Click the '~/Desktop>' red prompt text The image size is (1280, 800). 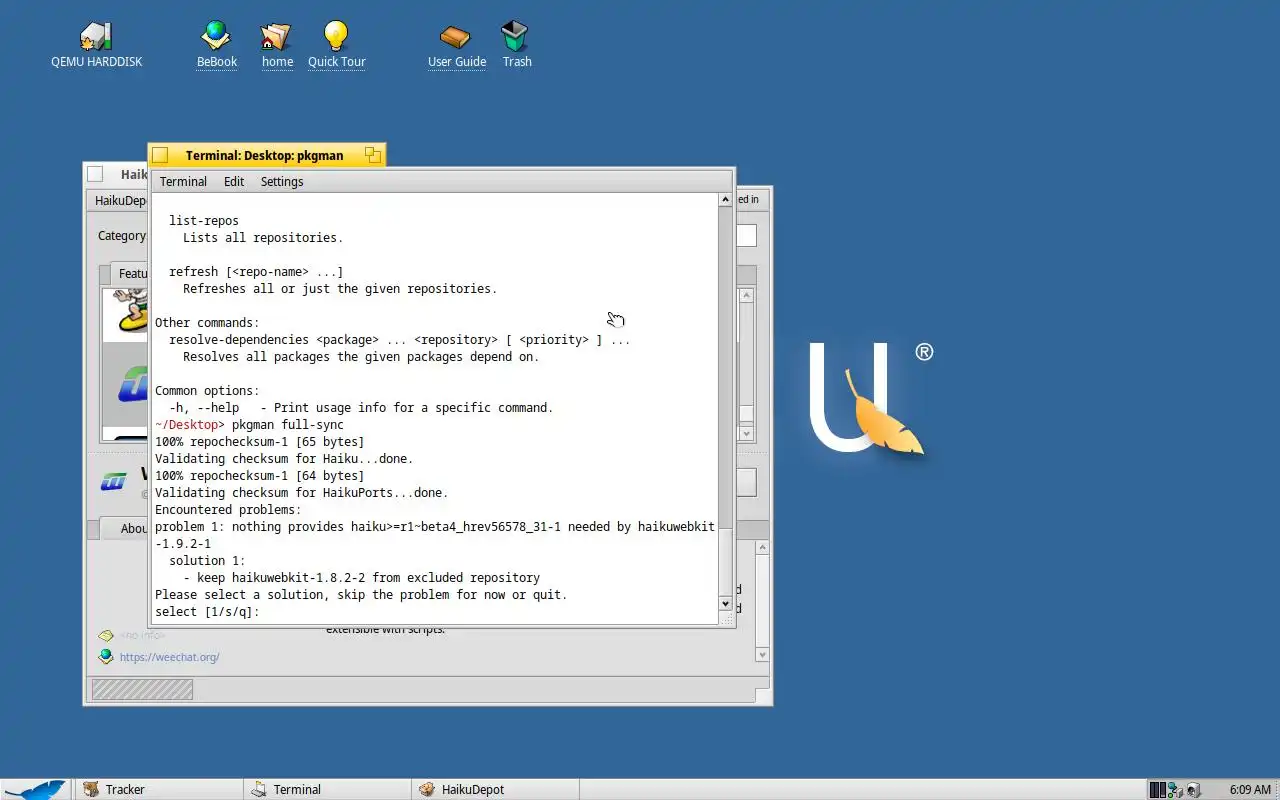pos(190,424)
